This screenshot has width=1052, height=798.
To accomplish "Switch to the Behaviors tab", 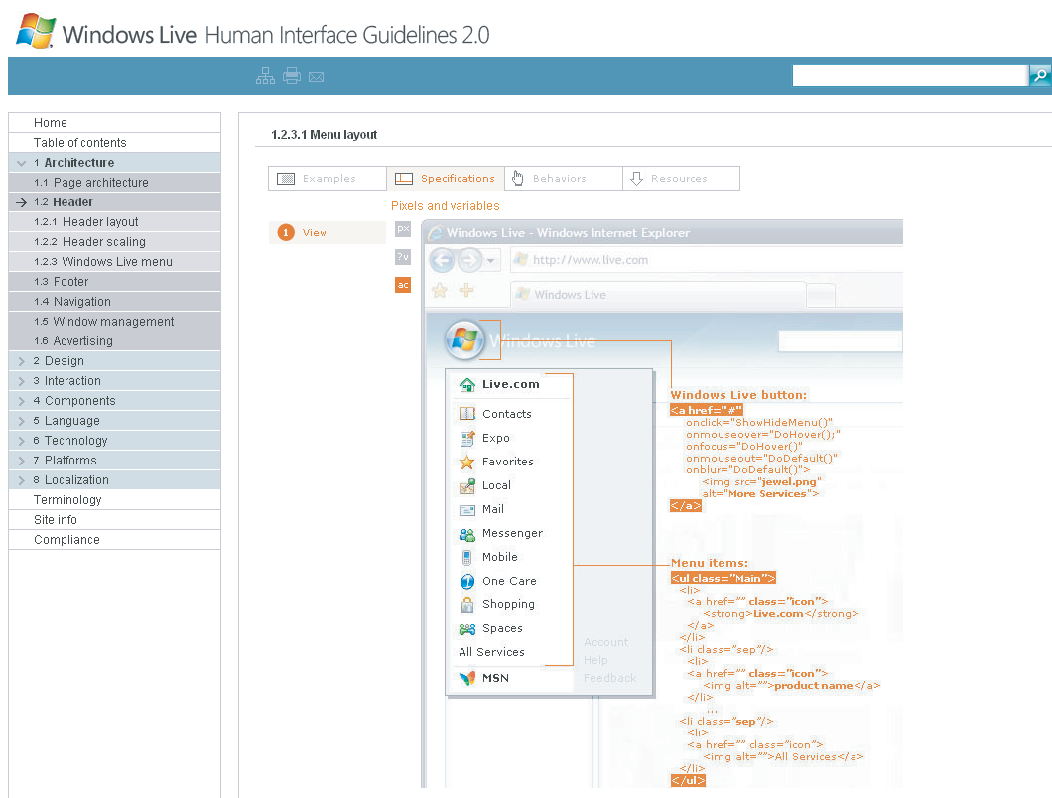I will click(563, 179).
